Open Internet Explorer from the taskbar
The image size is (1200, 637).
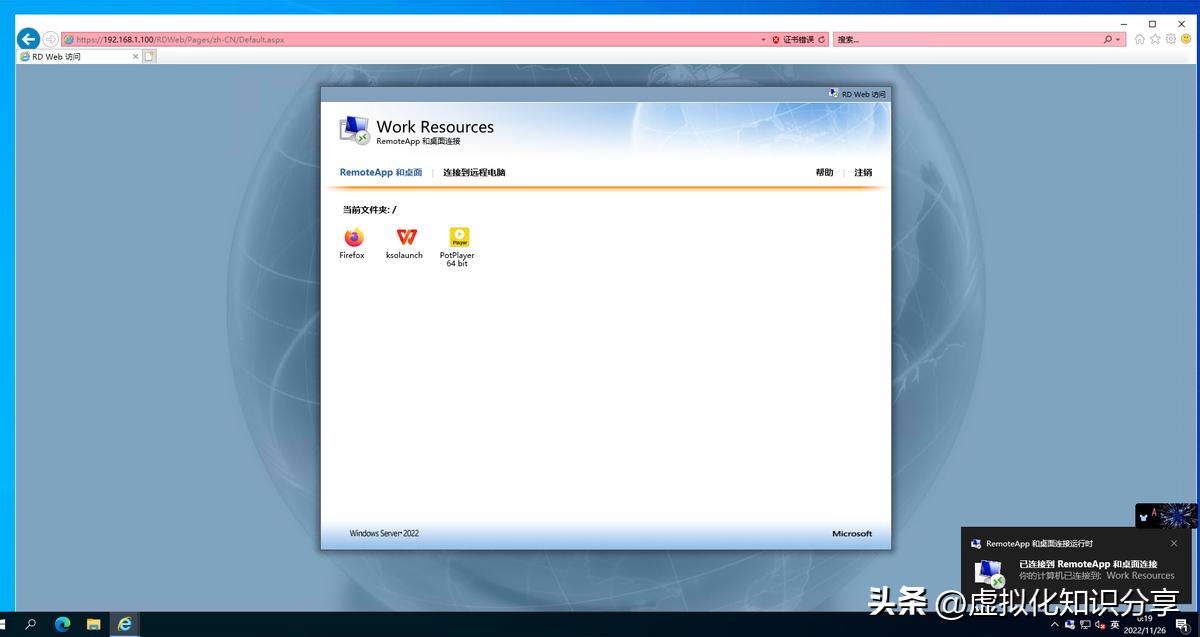pyautogui.click(x=125, y=624)
